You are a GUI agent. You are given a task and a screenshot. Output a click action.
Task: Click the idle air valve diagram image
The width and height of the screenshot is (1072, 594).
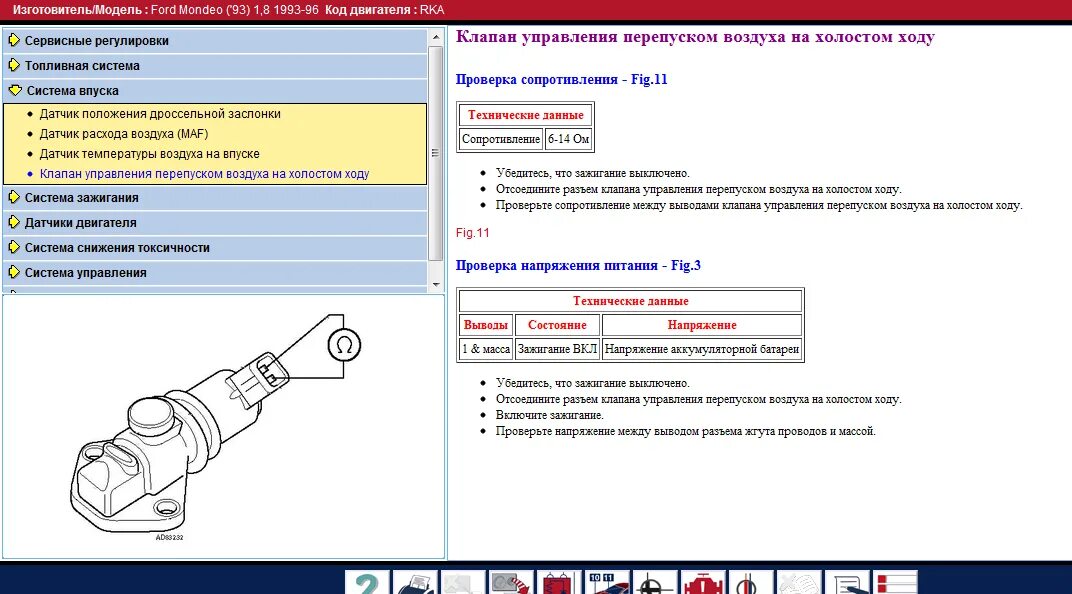pos(215,427)
